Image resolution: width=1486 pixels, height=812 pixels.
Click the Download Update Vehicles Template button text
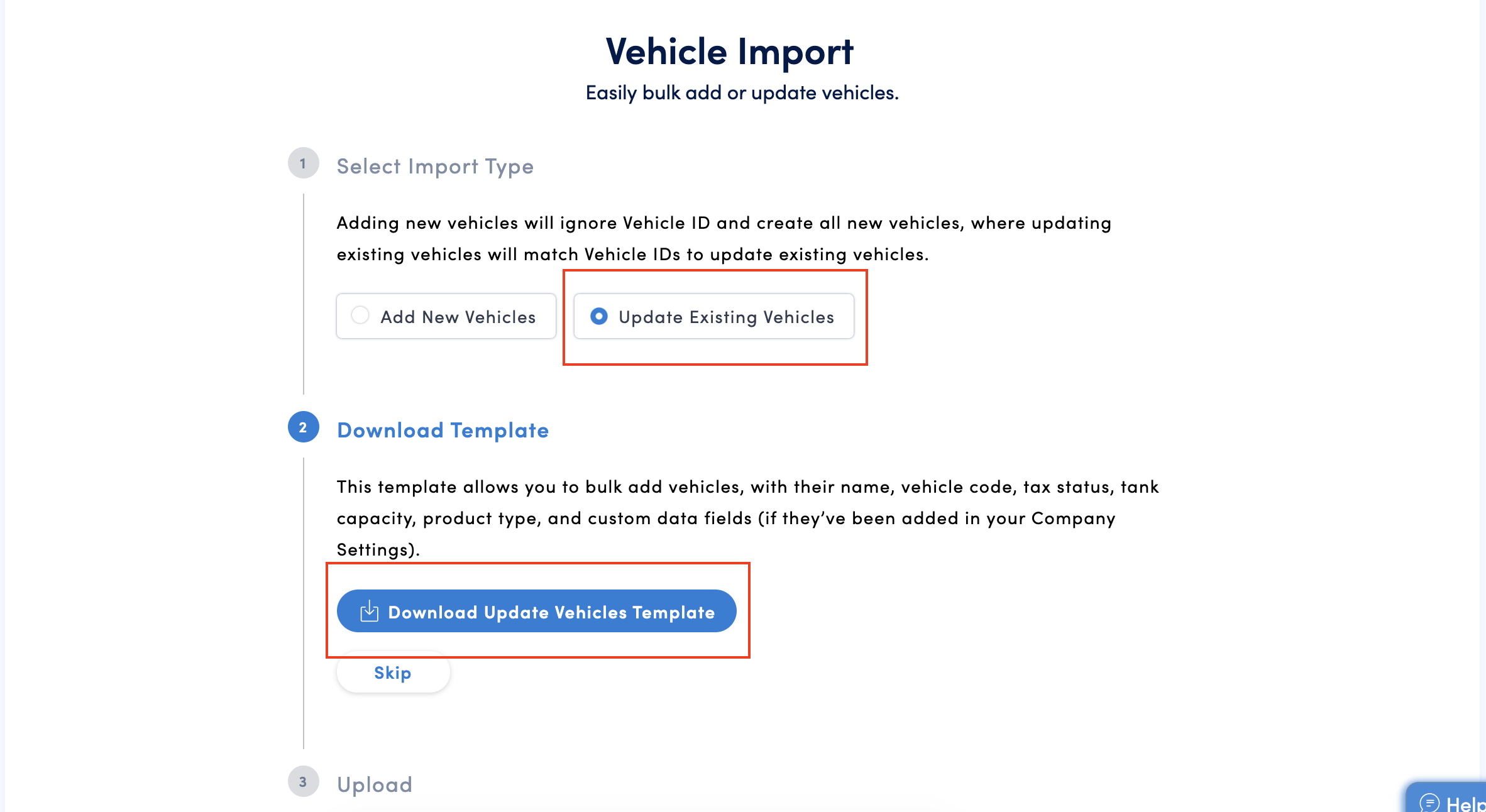click(x=552, y=612)
